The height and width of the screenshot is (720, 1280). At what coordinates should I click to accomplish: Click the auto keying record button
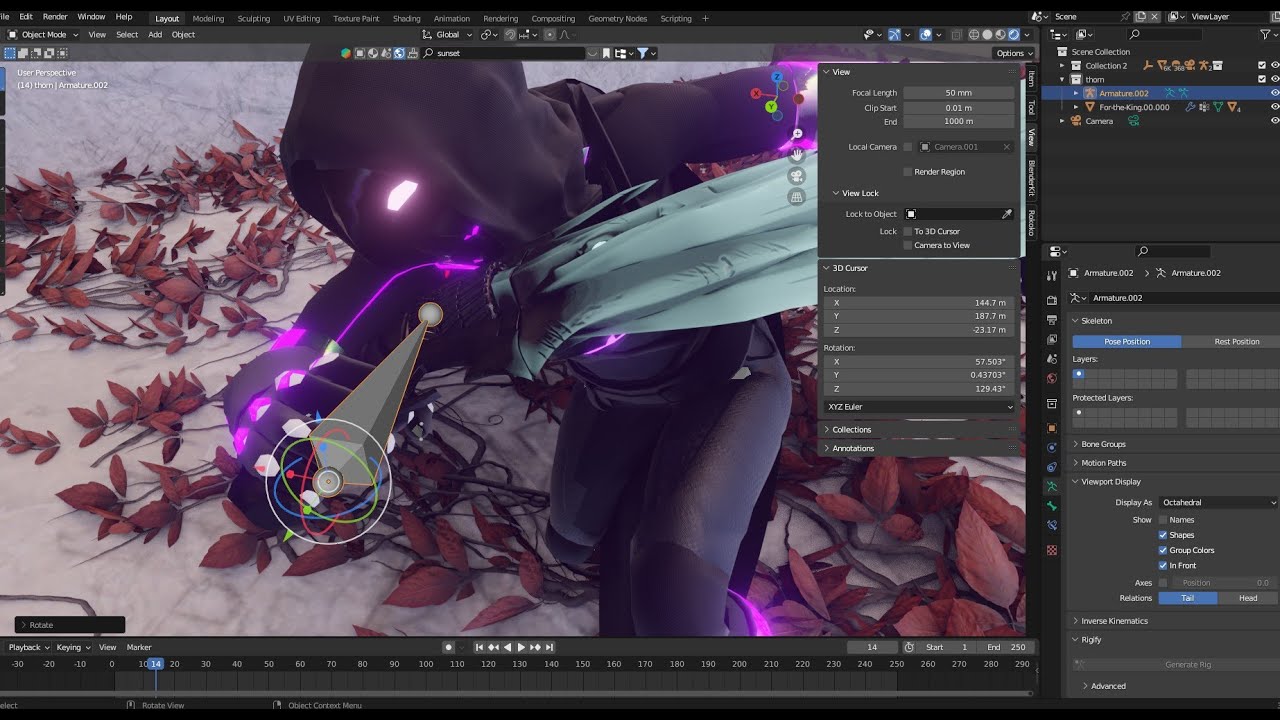coord(449,647)
